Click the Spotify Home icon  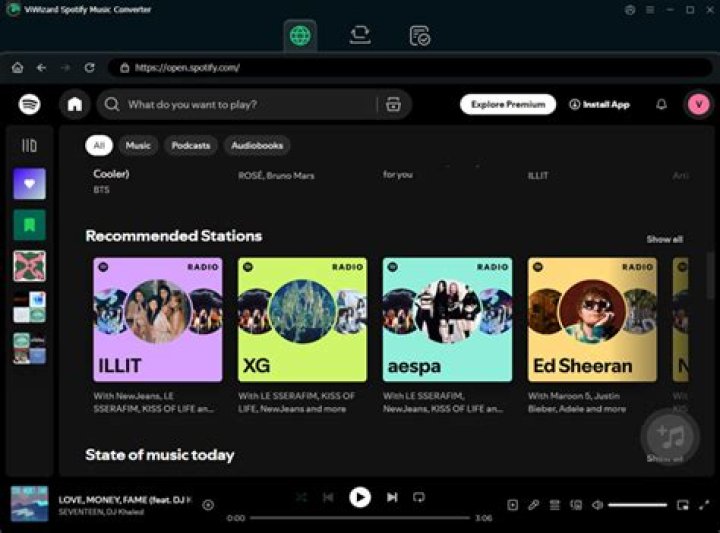[x=74, y=104]
